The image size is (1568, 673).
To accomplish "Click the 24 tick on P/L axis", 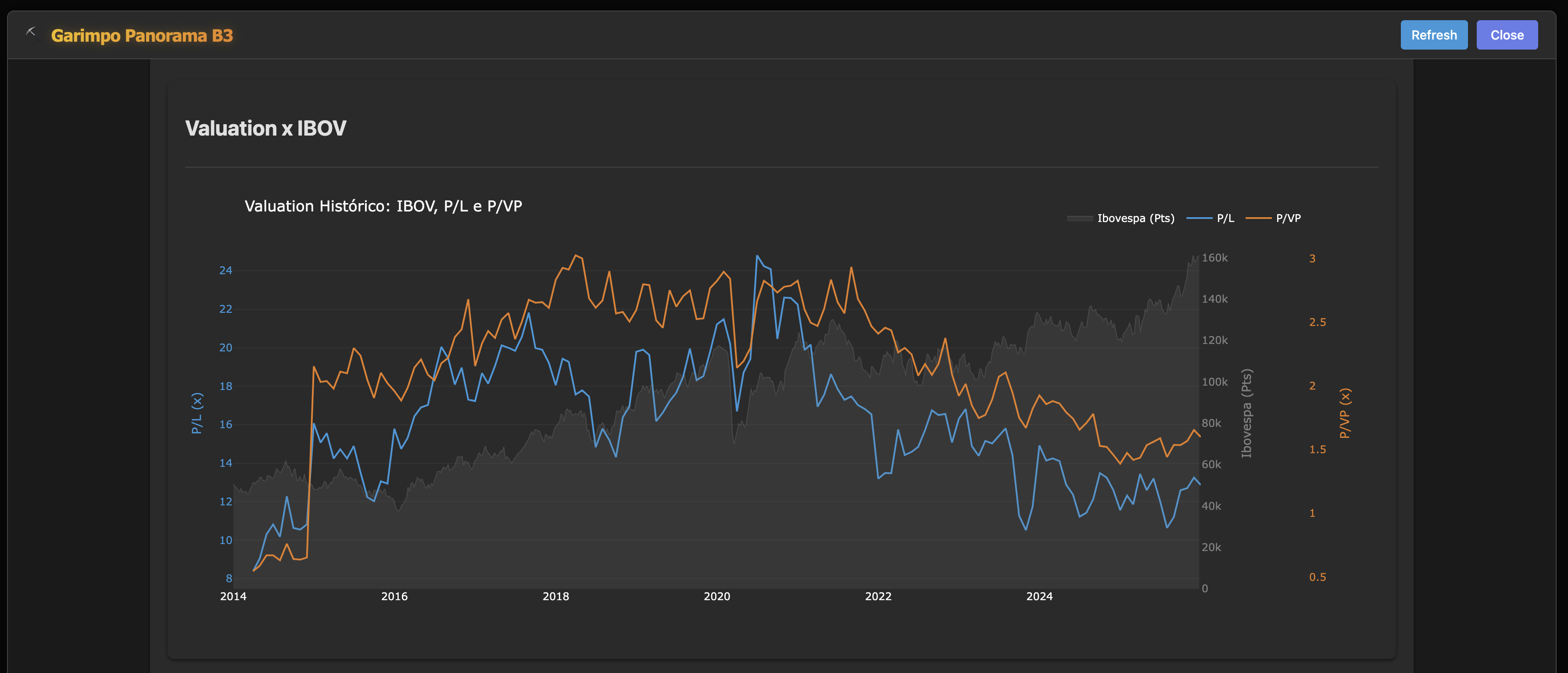I will click(226, 270).
